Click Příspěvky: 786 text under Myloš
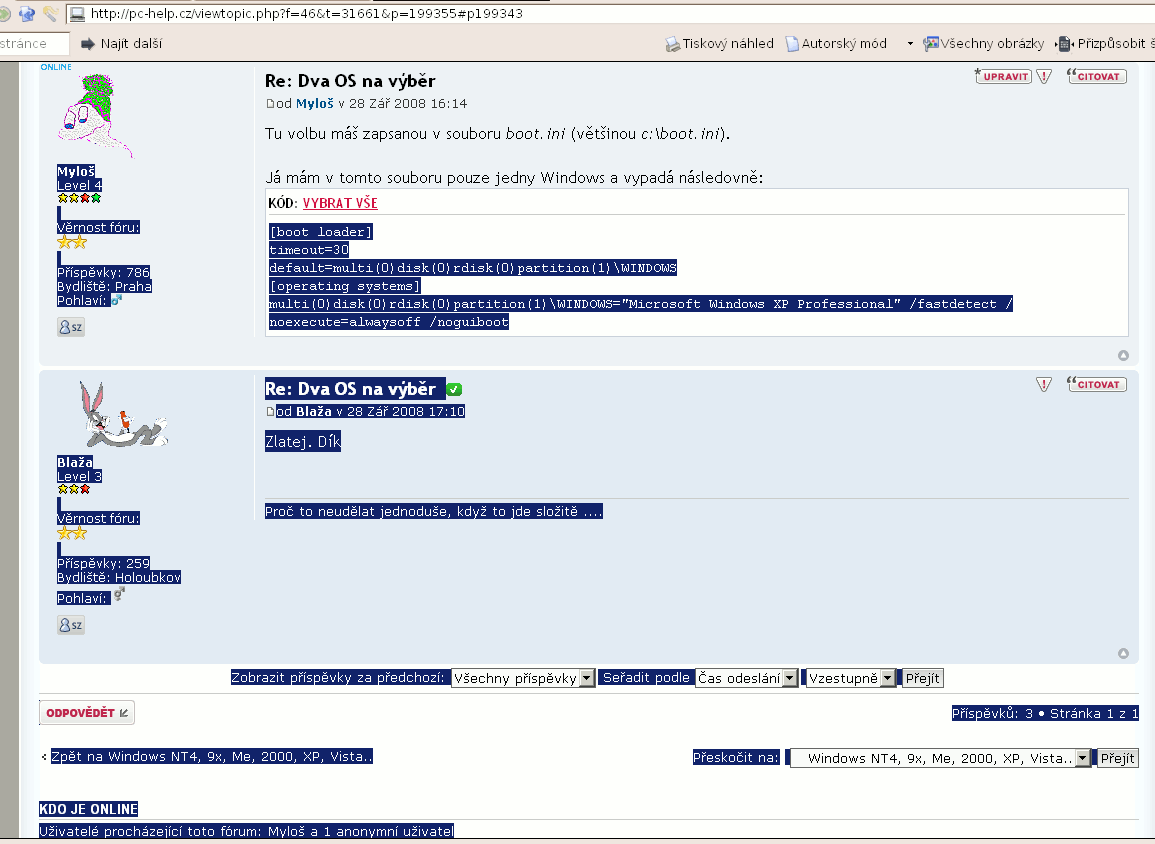 [103, 272]
